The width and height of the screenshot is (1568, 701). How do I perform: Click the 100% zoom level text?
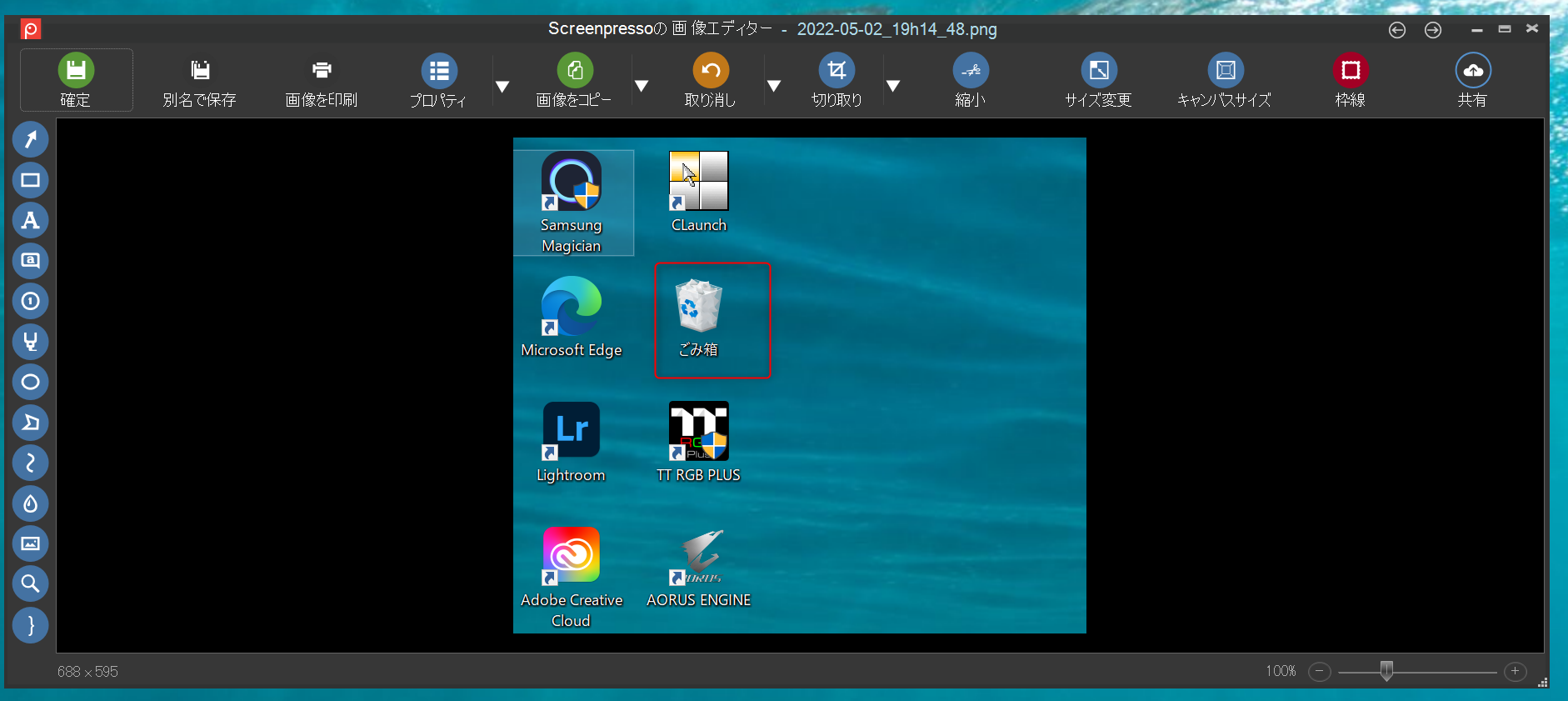coord(1281,671)
